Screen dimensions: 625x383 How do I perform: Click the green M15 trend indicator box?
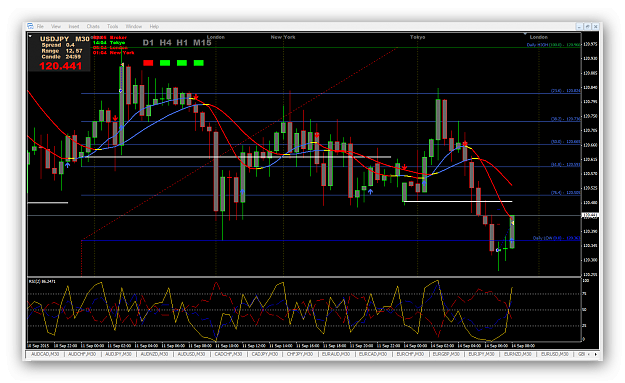click(199, 63)
